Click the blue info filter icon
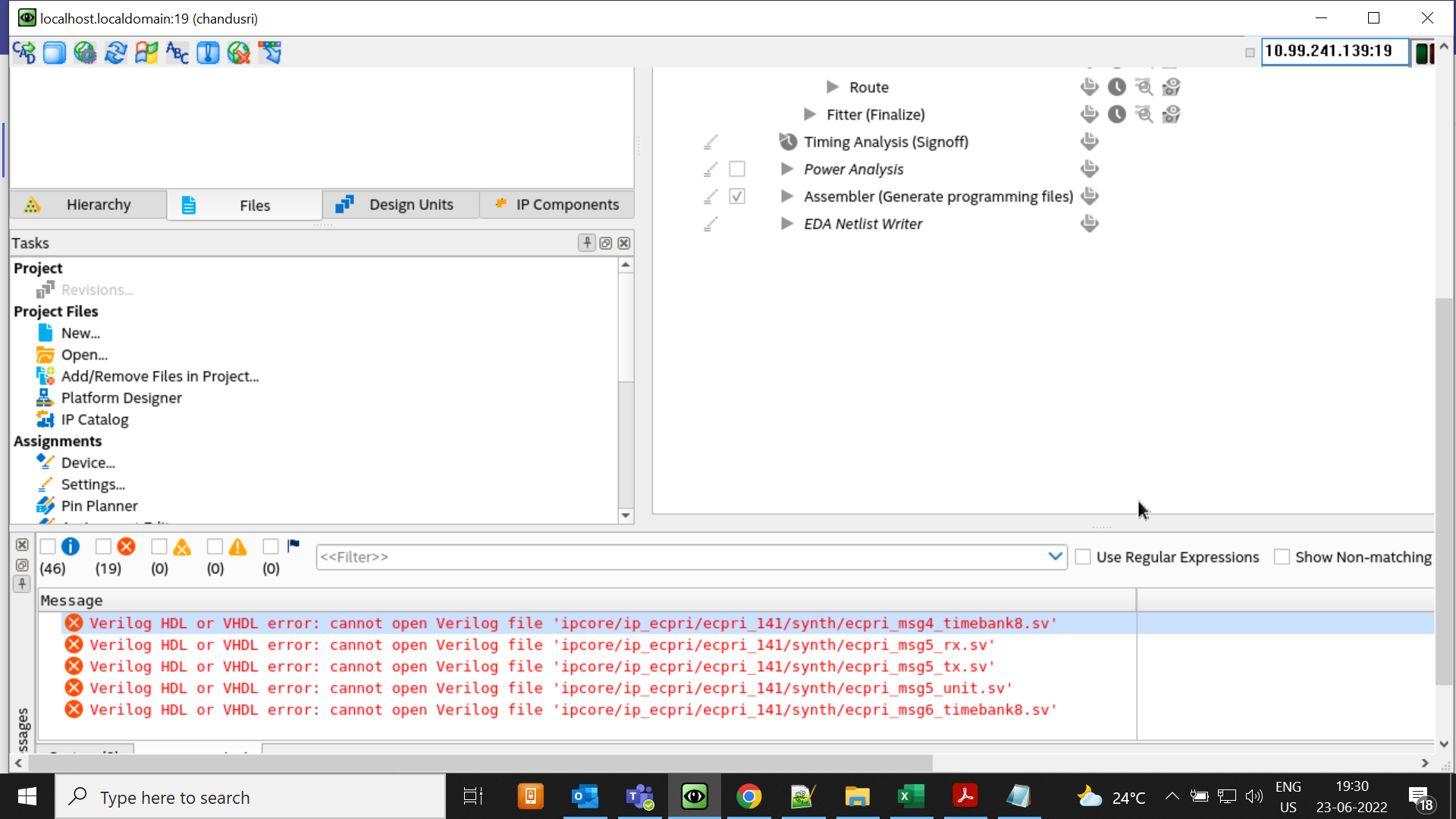 click(x=71, y=547)
